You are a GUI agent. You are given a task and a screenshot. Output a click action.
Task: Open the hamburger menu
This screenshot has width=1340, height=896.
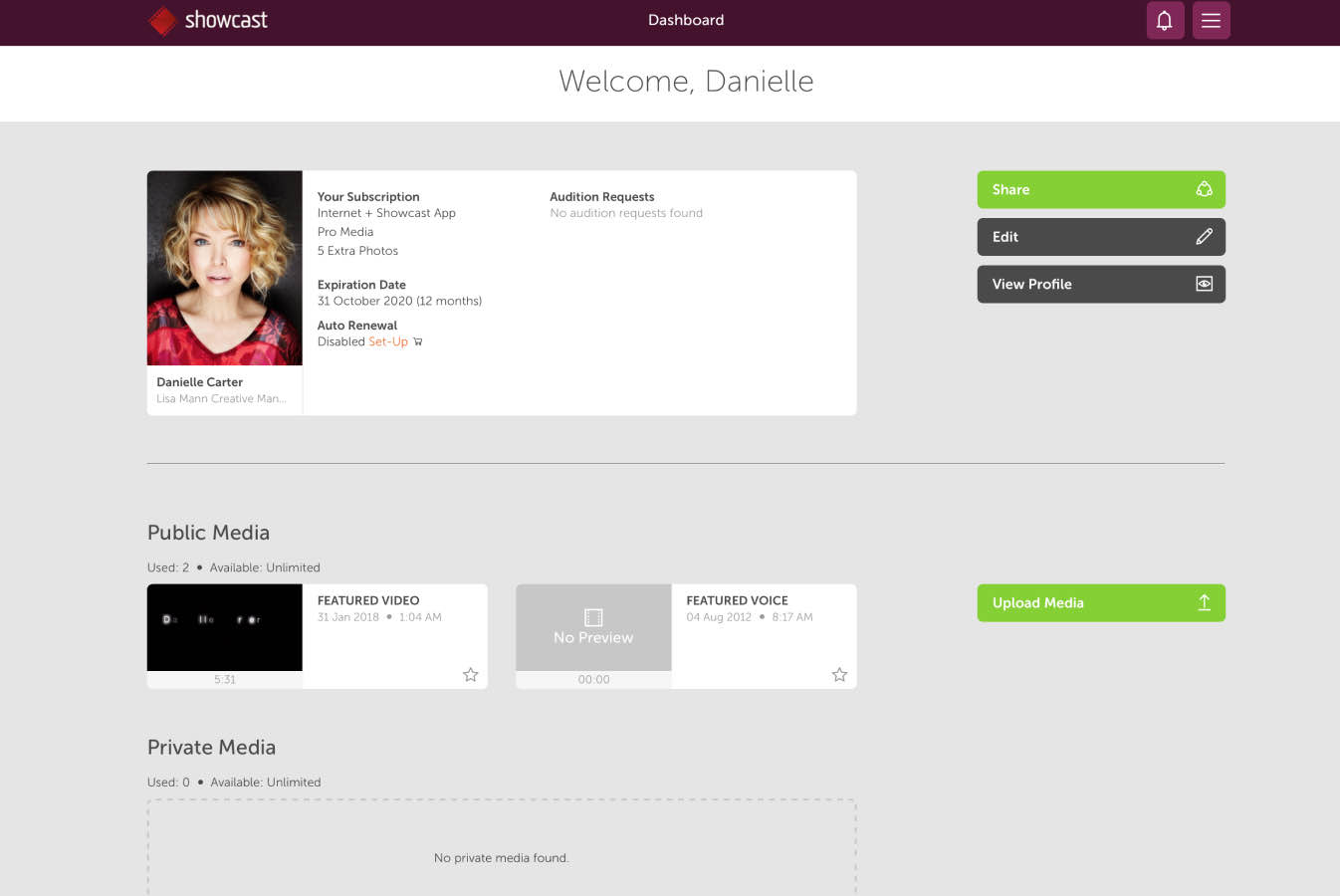pos(1211,20)
